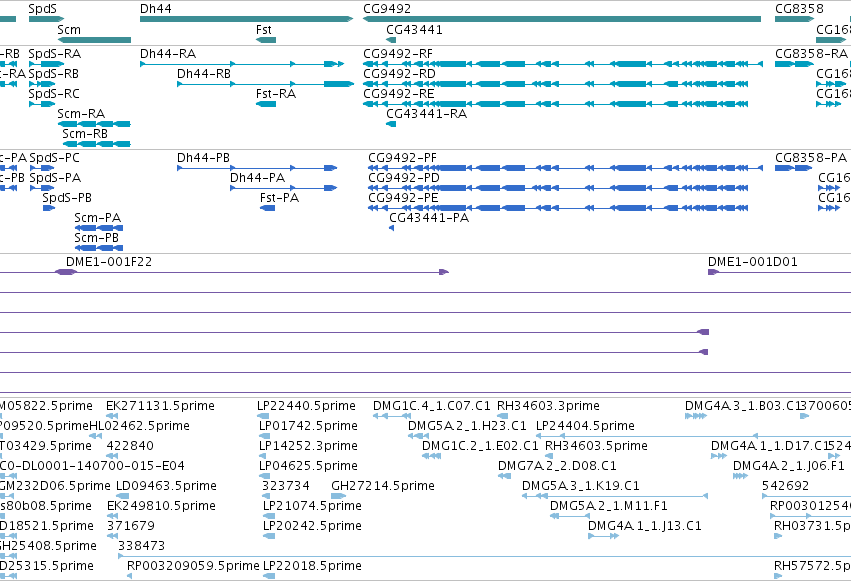The image size is (851, 581).
Task: Click EST EK271131.5prime
Action: point(112,416)
